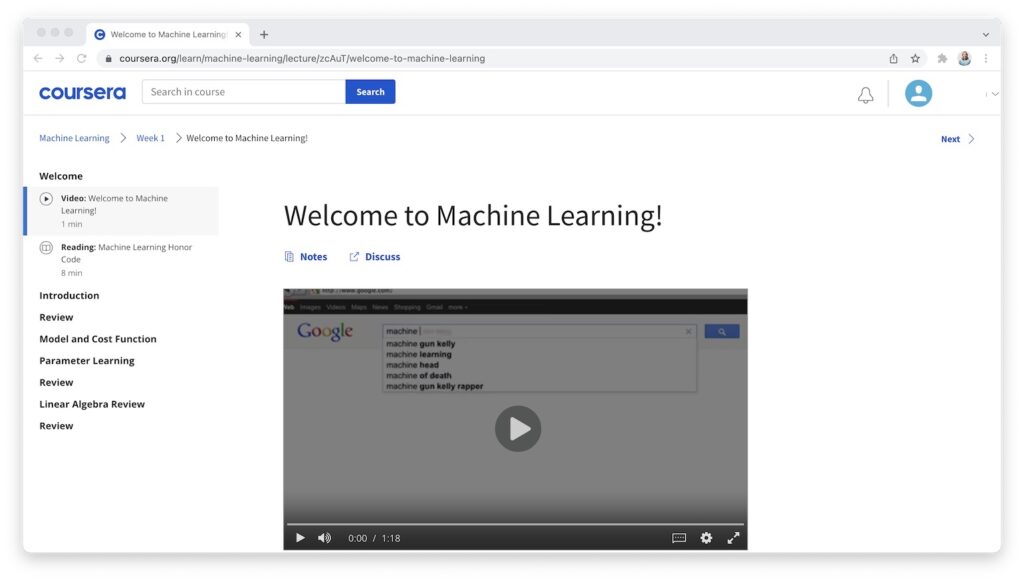
Task: Open the notifications bell
Action: [x=865, y=95]
